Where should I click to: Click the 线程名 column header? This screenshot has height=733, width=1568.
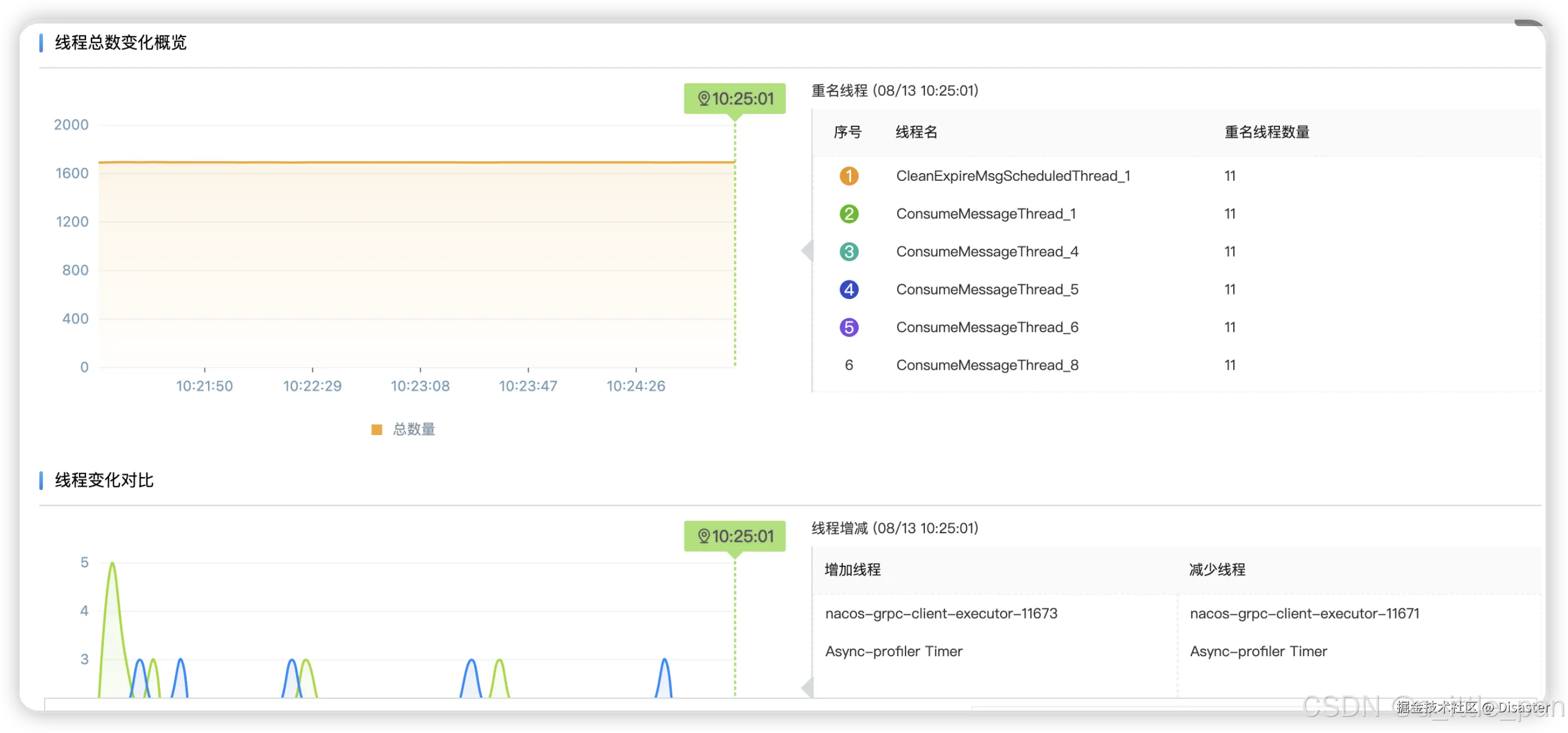pyautogui.click(x=916, y=132)
